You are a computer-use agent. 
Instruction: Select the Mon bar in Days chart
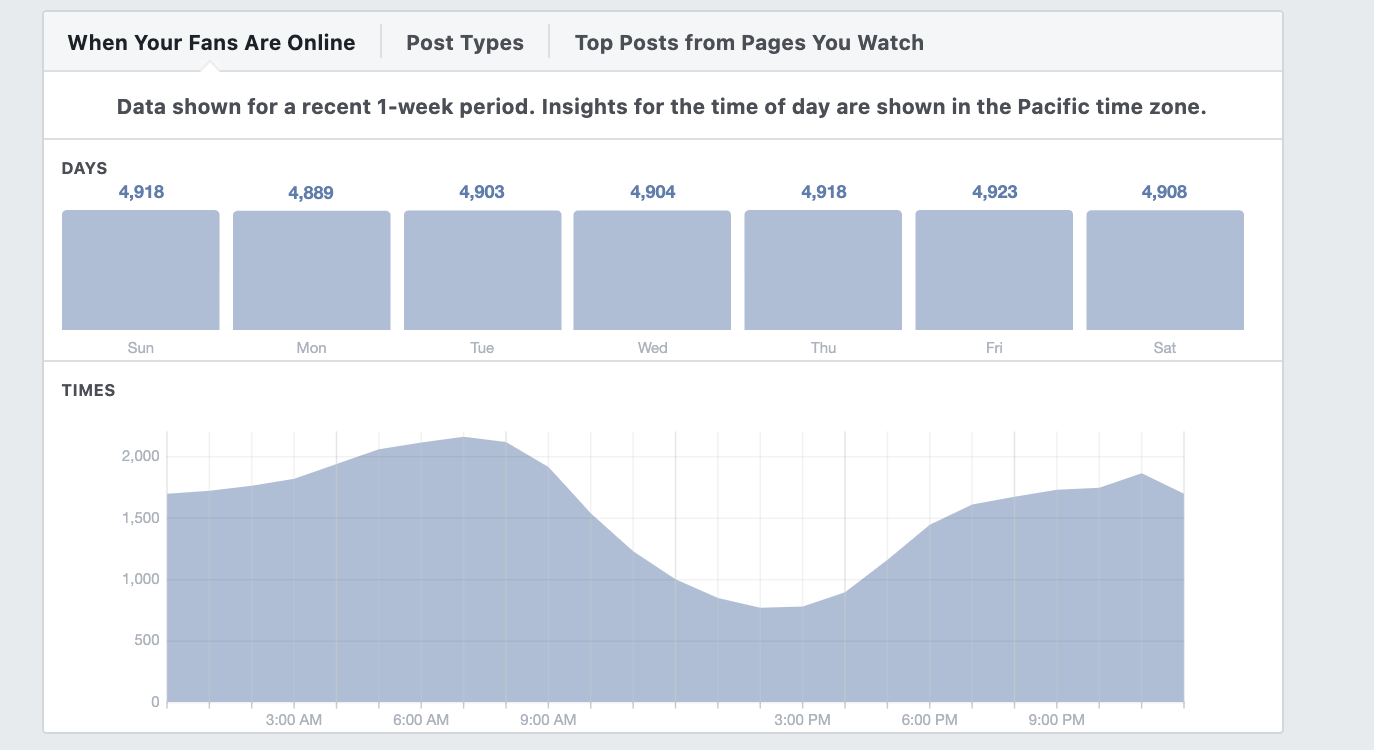coord(311,270)
